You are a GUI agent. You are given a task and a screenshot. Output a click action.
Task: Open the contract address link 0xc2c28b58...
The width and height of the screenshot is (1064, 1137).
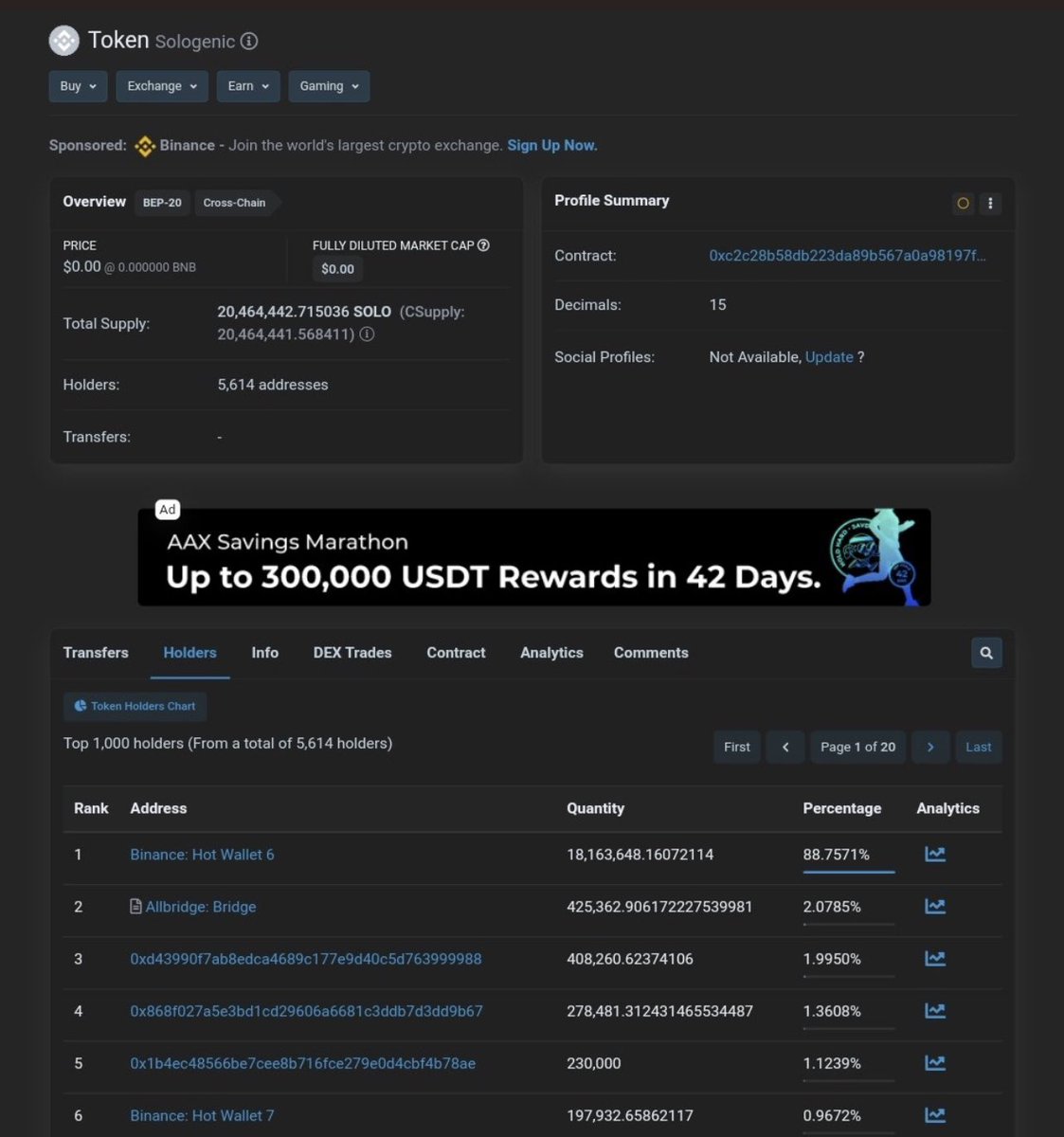tap(847, 256)
